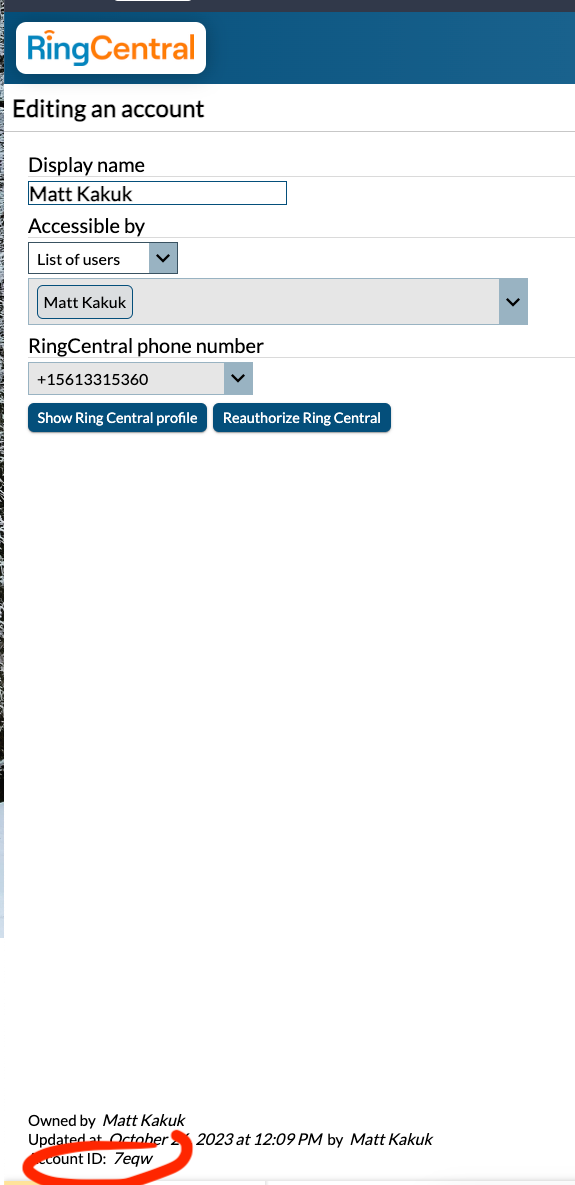This screenshot has height=1185, width=575.
Task: Open owner Matt Kakuk after Owned by
Action: pos(144,1120)
